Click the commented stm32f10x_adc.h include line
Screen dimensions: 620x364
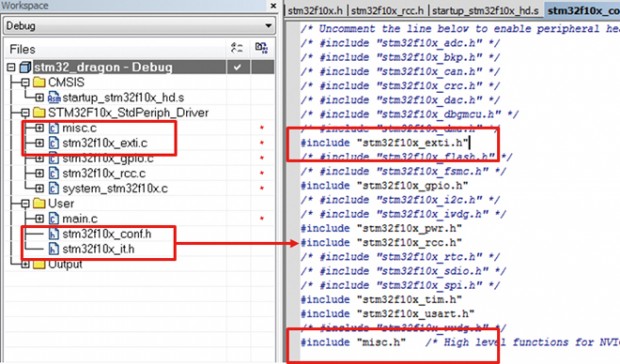point(400,43)
